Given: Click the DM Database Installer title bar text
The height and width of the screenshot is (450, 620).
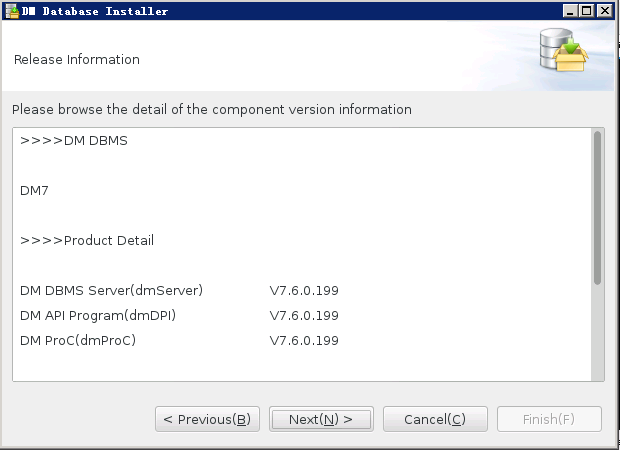Looking at the screenshot, I should coord(95,11).
